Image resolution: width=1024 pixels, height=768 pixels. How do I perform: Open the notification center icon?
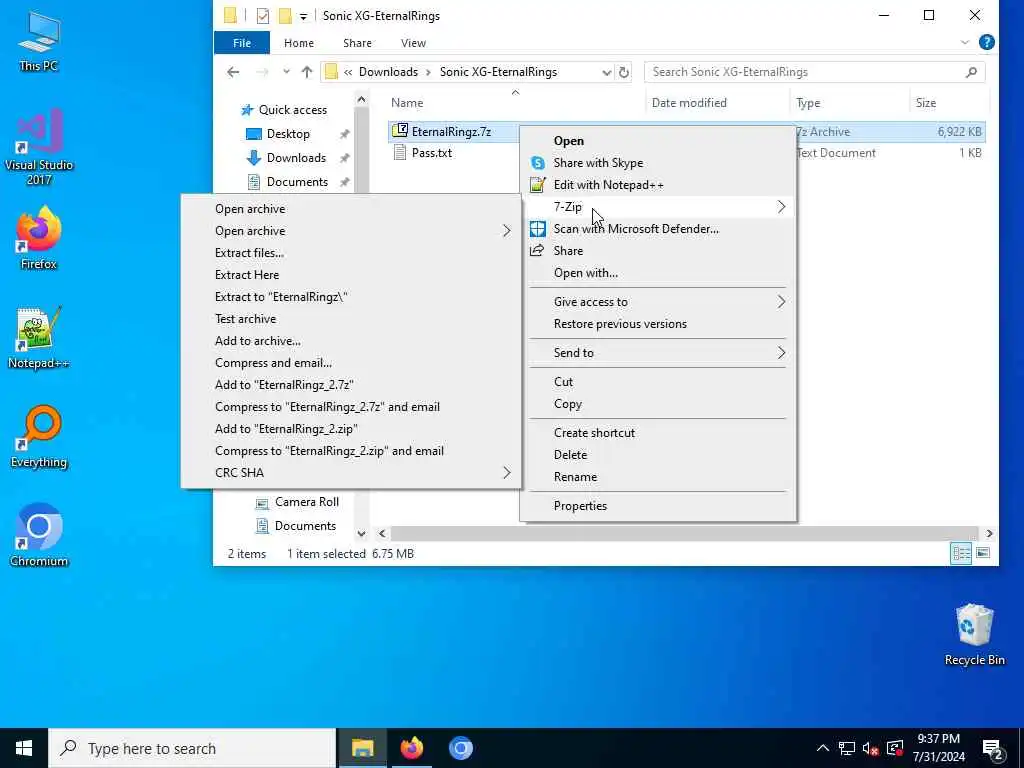[x=993, y=749]
